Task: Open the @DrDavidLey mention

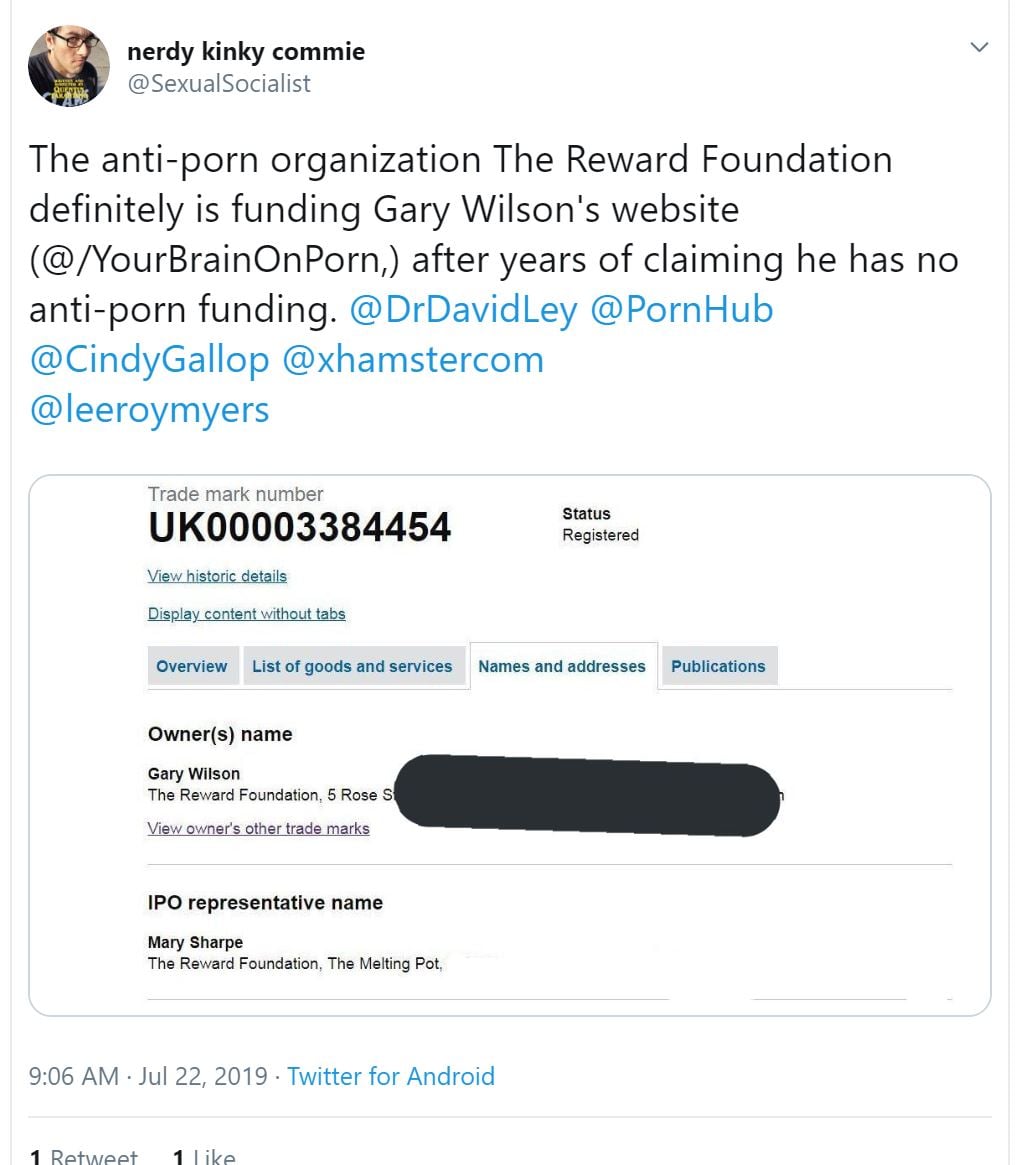Action: click(463, 310)
